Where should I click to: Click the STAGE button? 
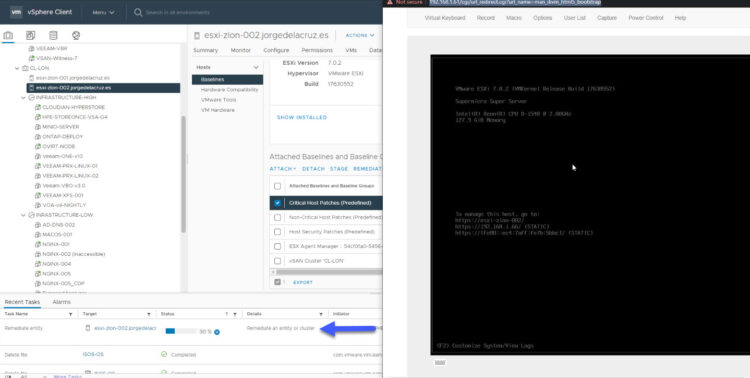pos(339,169)
